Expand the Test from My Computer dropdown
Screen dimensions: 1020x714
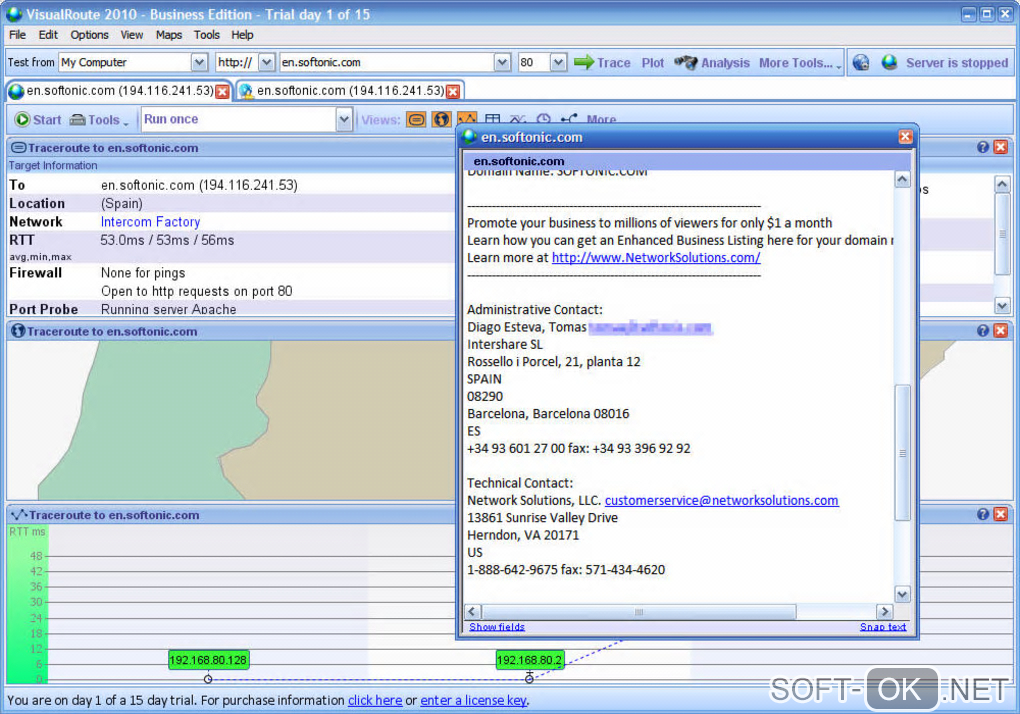[x=199, y=62]
